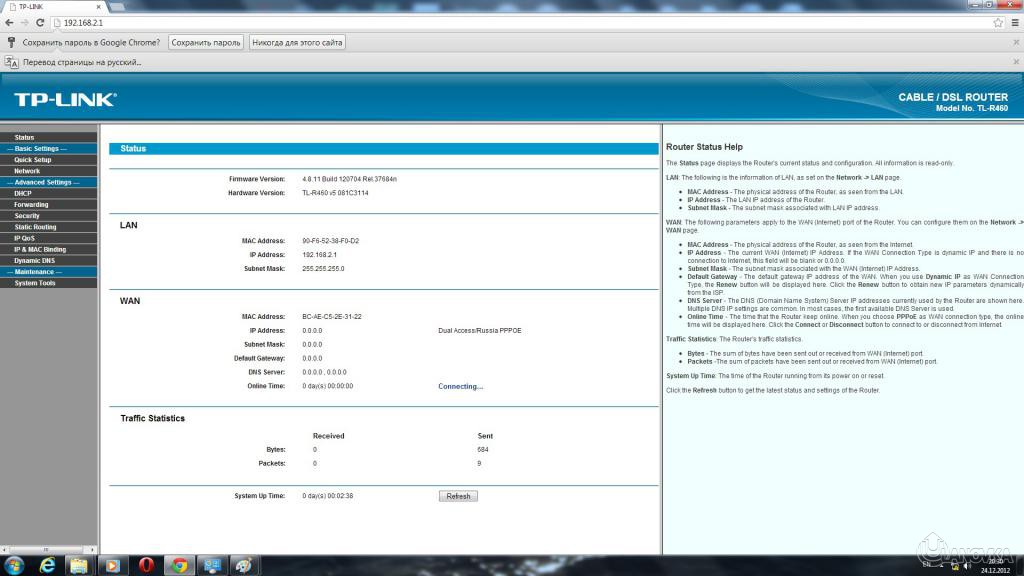This screenshot has height=576, width=1024.
Task: Click the Сохранить пароль button
Action: click(206, 42)
